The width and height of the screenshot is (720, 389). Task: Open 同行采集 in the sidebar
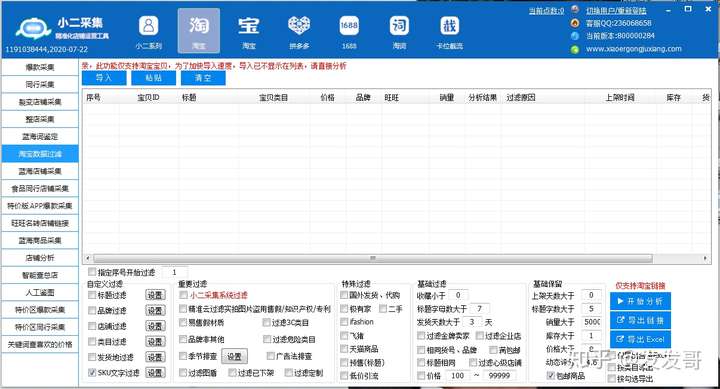click(x=40, y=85)
